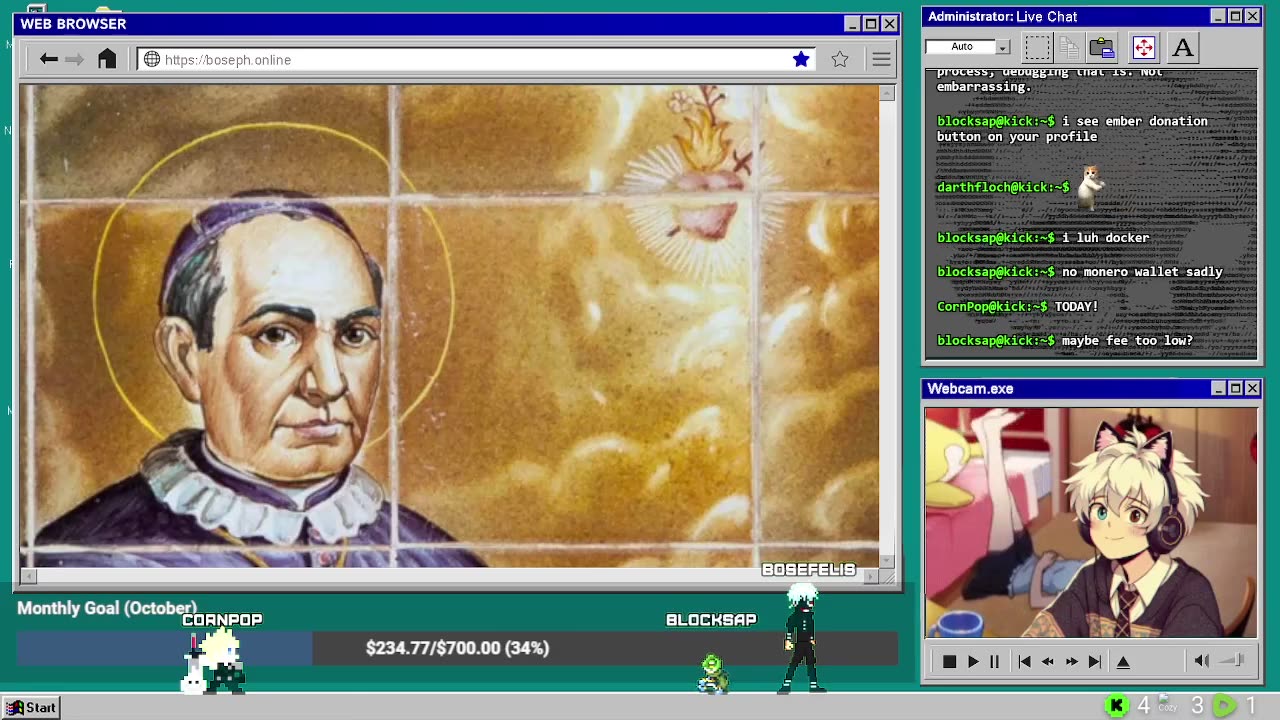Image resolution: width=1280 pixels, height=720 pixels.
Task: Close the Live Chat window
Action: coord(1252,16)
